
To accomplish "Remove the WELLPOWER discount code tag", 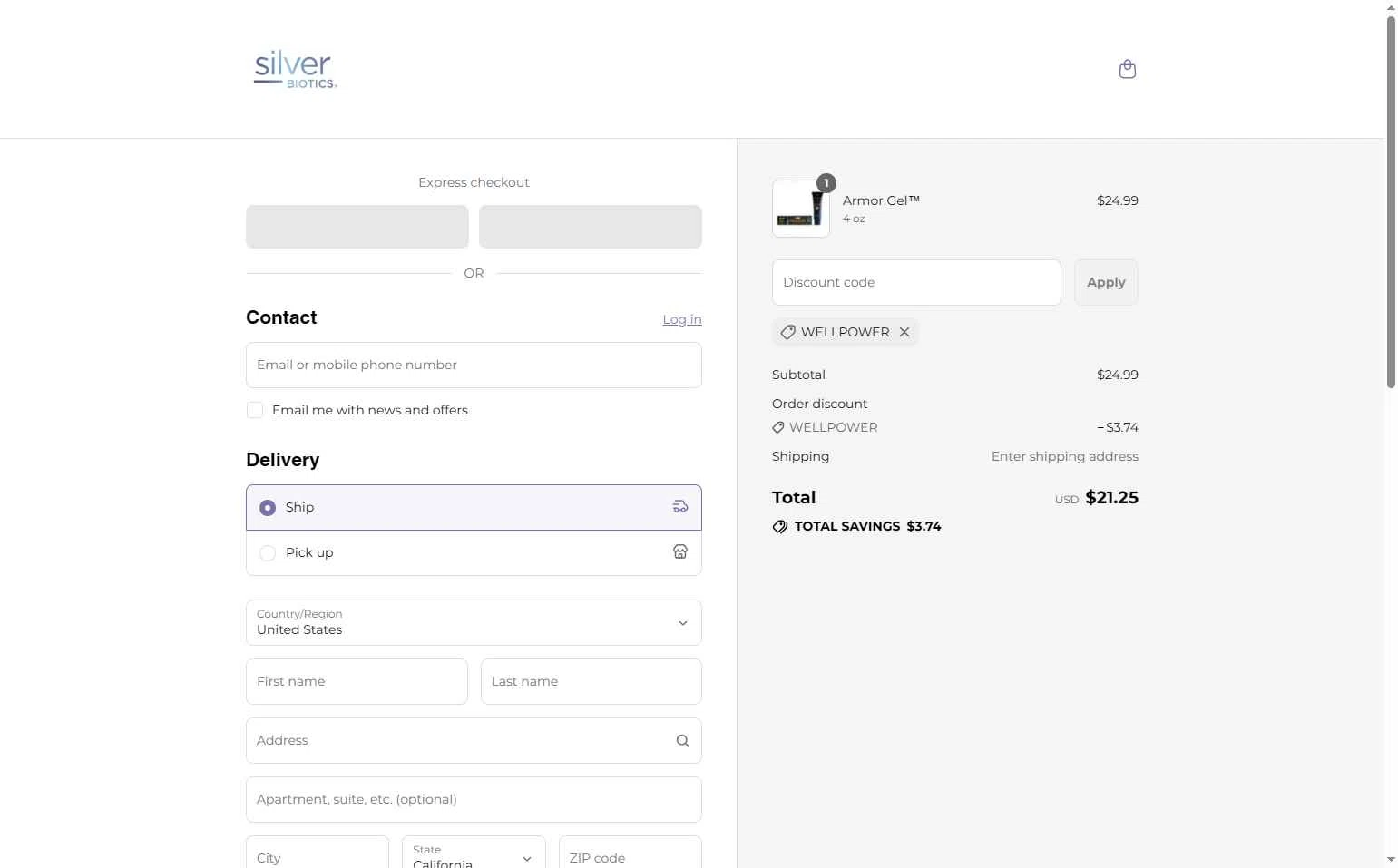I will coord(904,332).
